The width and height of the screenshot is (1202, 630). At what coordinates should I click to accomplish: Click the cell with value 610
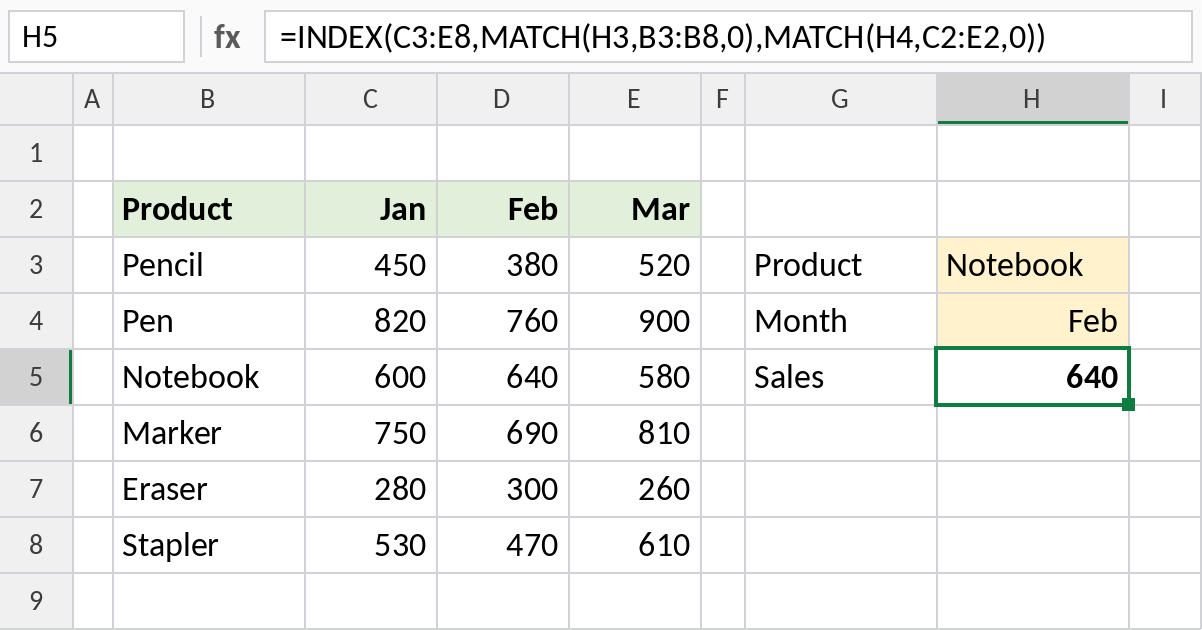(x=635, y=545)
